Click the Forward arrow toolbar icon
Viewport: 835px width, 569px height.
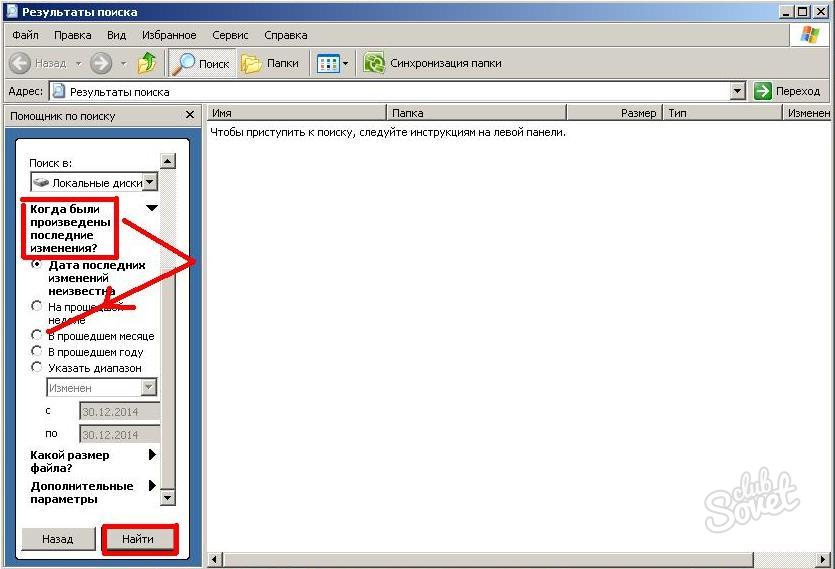pos(101,63)
